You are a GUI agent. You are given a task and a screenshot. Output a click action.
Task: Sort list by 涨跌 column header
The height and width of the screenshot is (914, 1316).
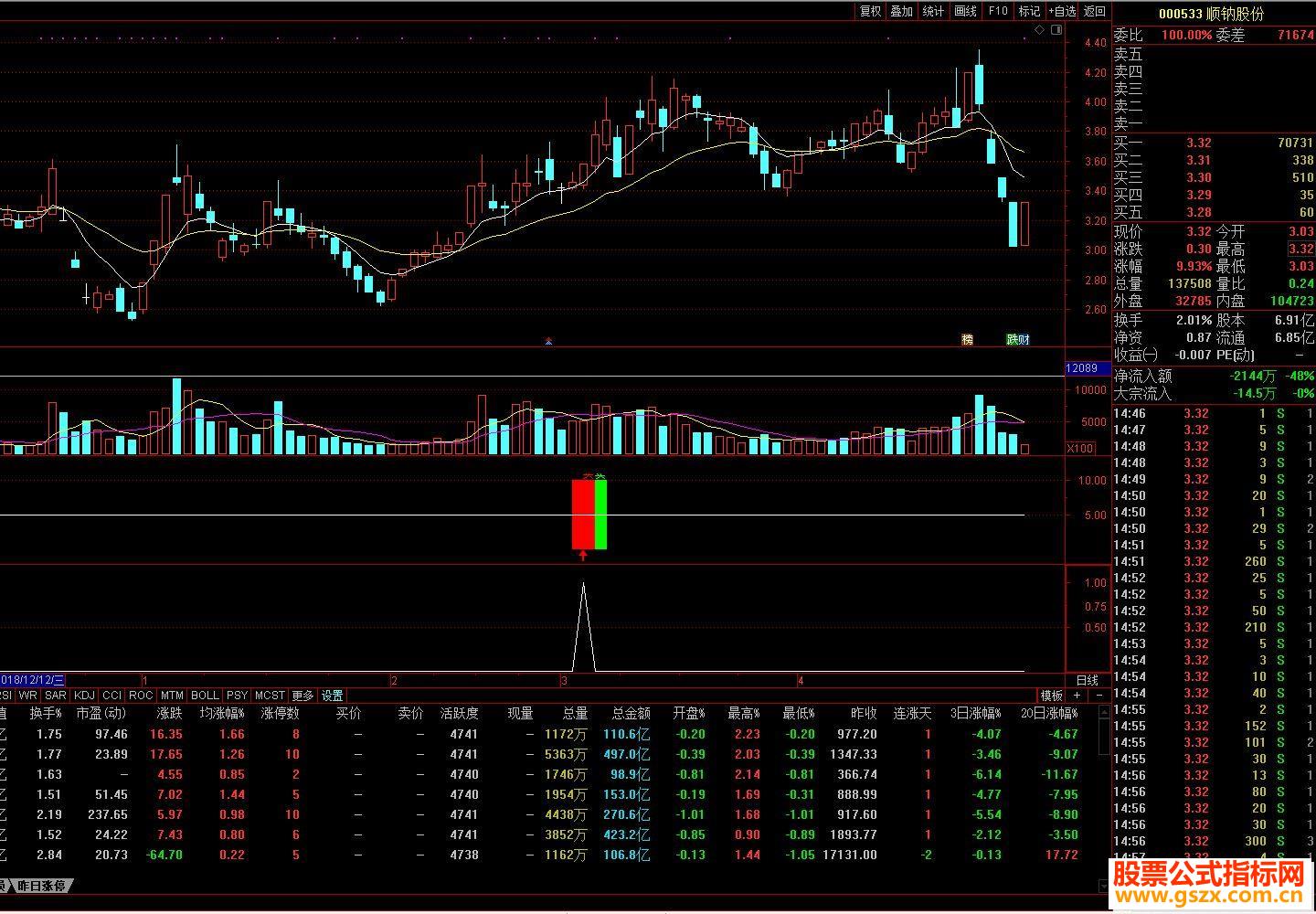[169, 713]
